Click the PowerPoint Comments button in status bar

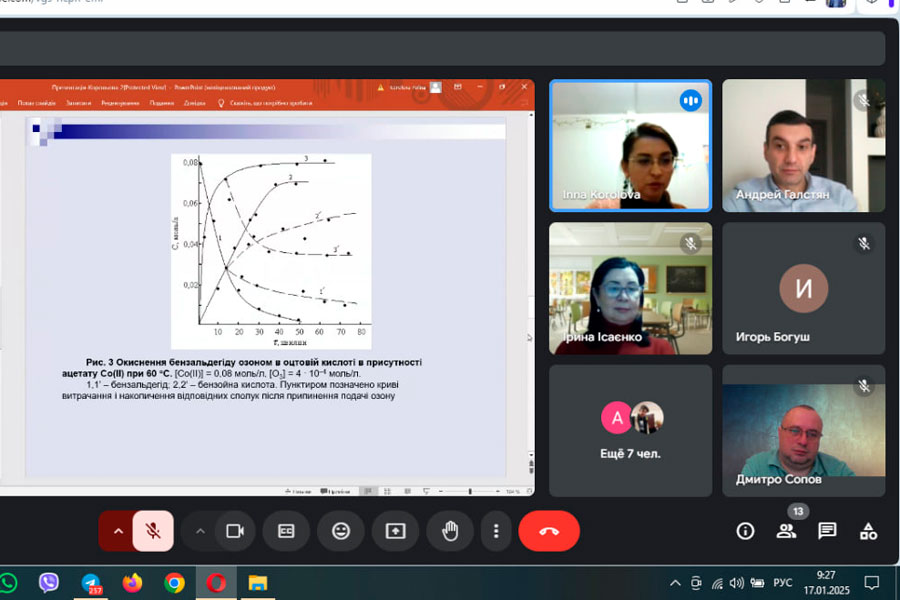point(335,491)
